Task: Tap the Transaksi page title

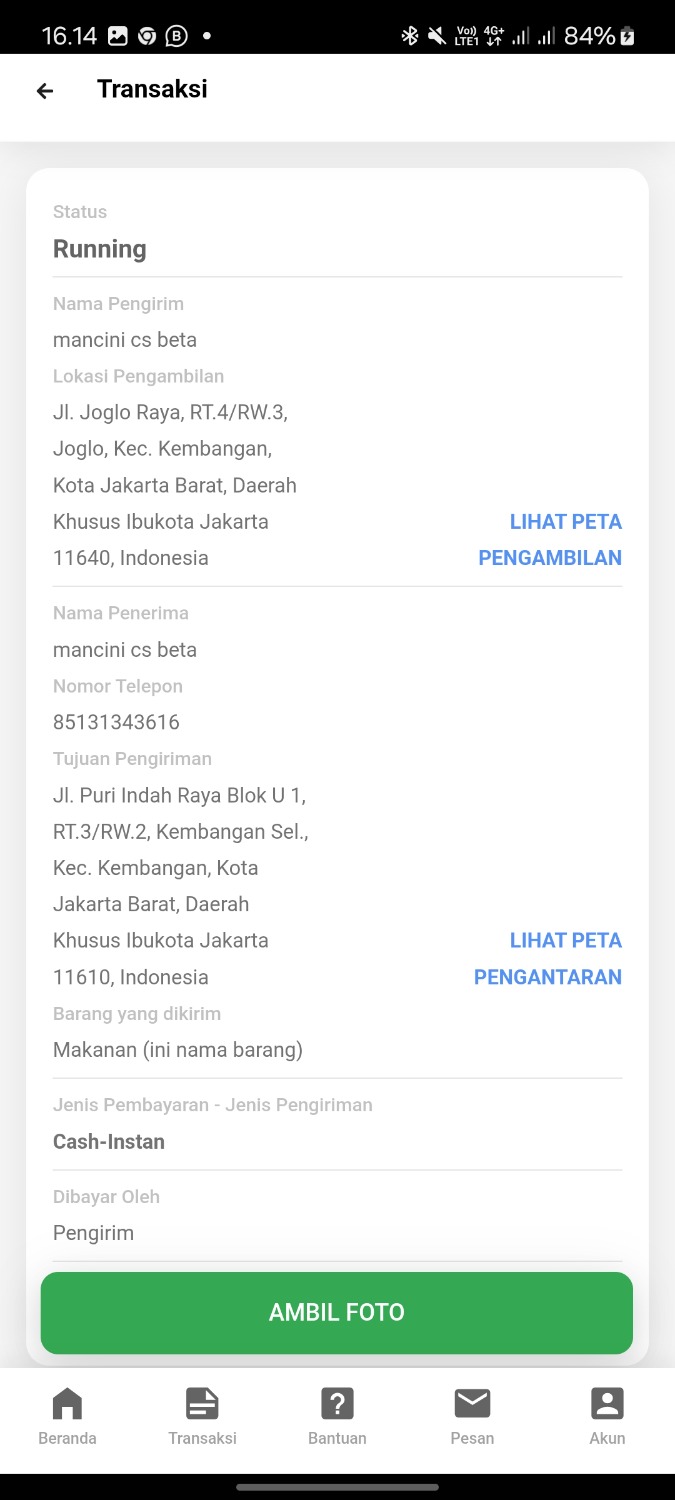Action: (152, 89)
